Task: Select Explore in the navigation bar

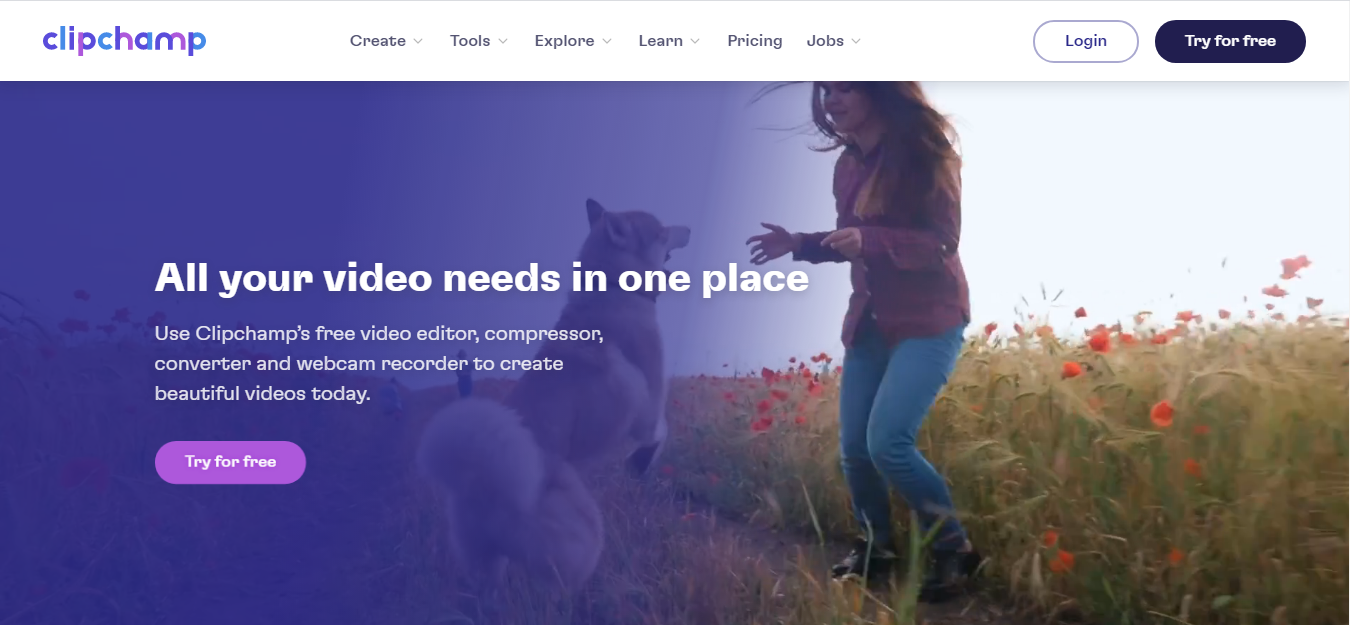Action: [x=565, y=40]
